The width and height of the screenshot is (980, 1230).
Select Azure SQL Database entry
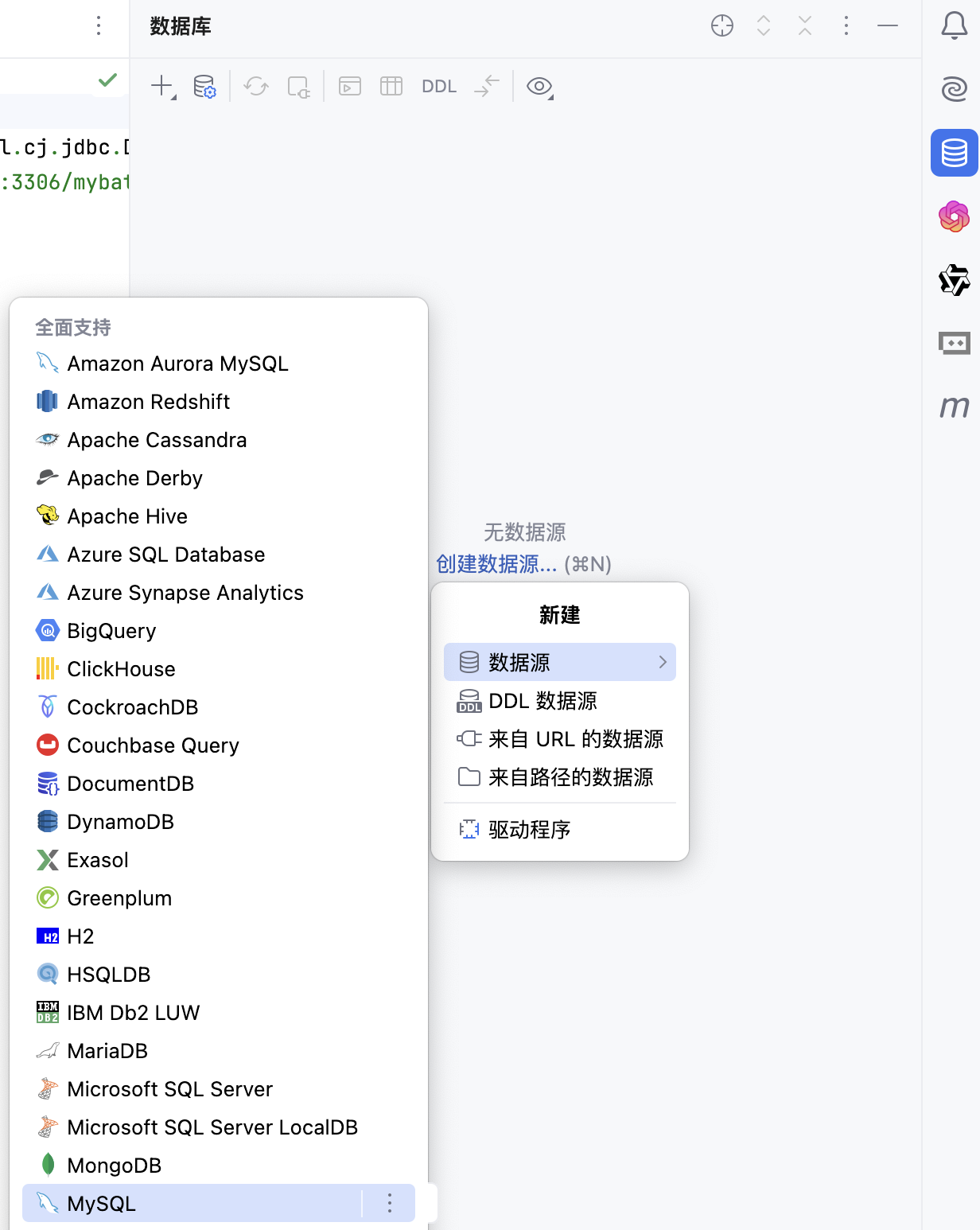coord(219,555)
